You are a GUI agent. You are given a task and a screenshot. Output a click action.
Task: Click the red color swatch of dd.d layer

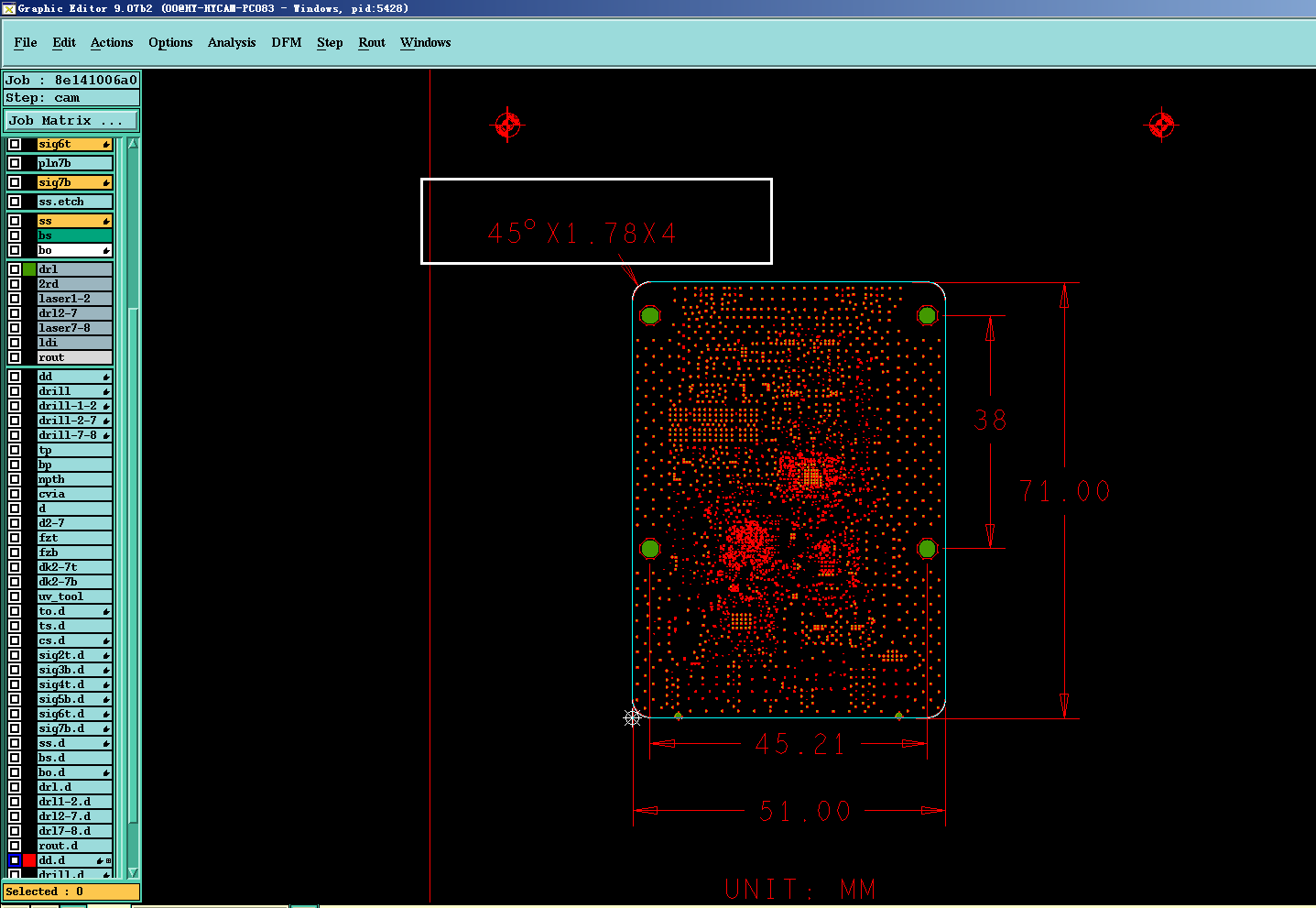[x=29, y=860]
